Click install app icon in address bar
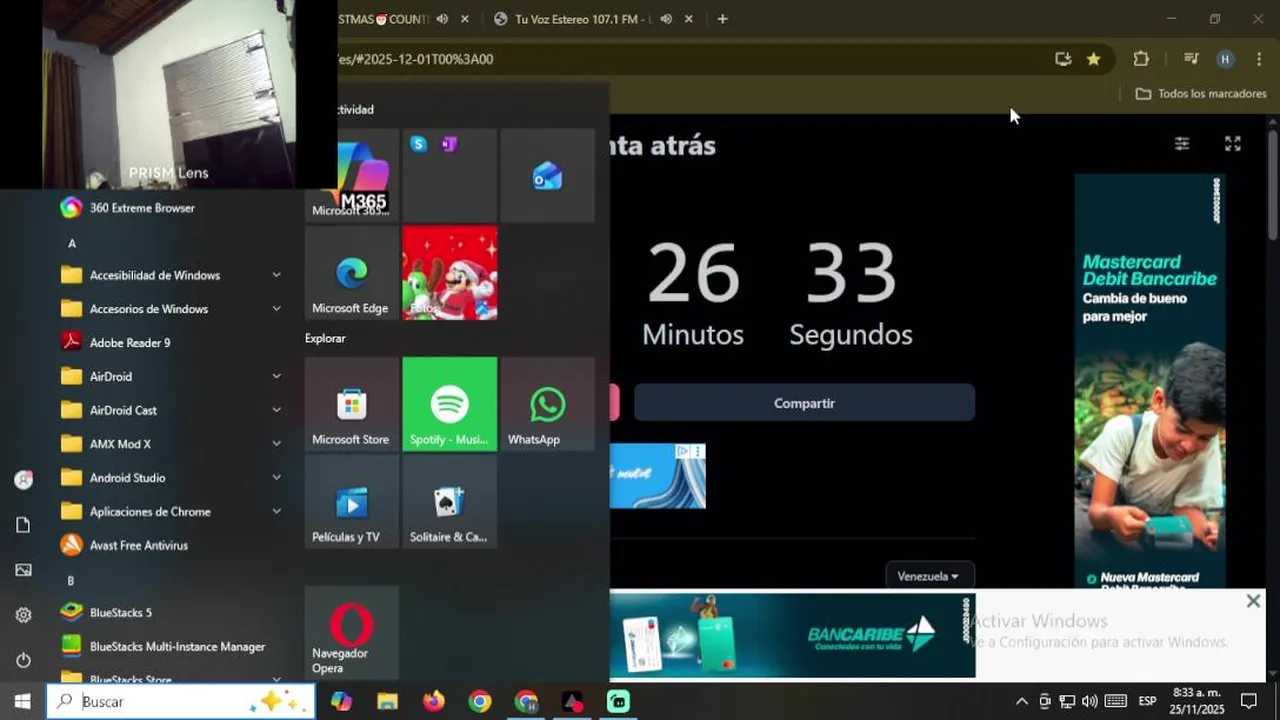Image resolution: width=1280 pixels, height=720 pixels. (1063, 59)
